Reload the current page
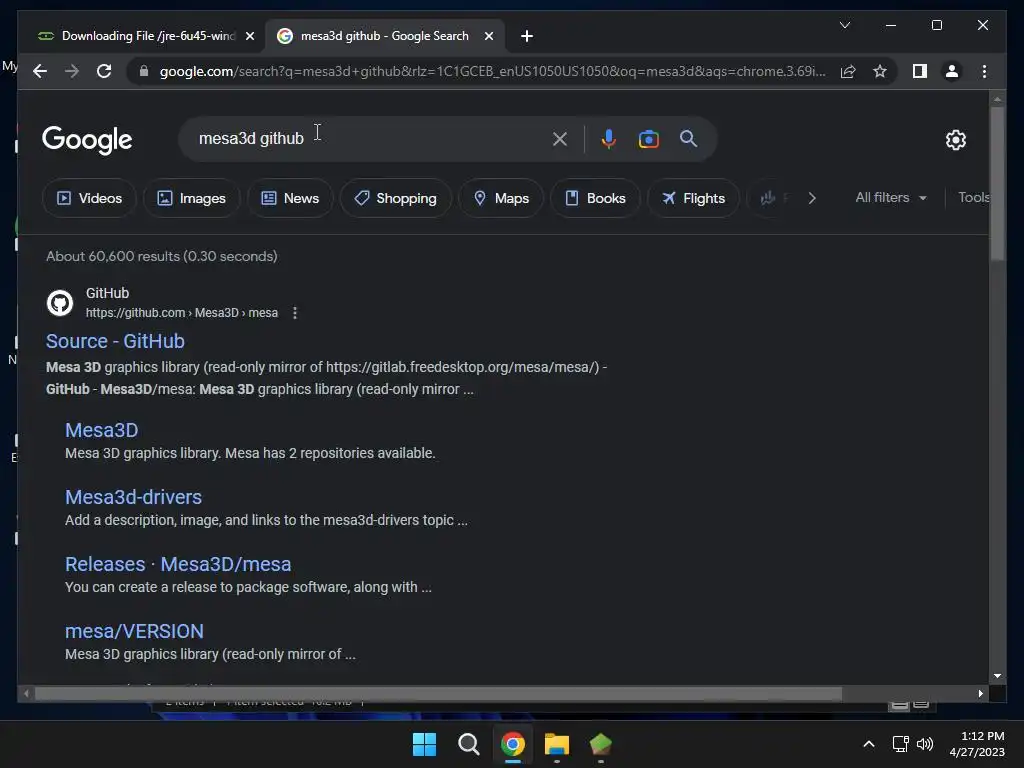The width and height of the screenshot is (1024, 768). point(104,71)
